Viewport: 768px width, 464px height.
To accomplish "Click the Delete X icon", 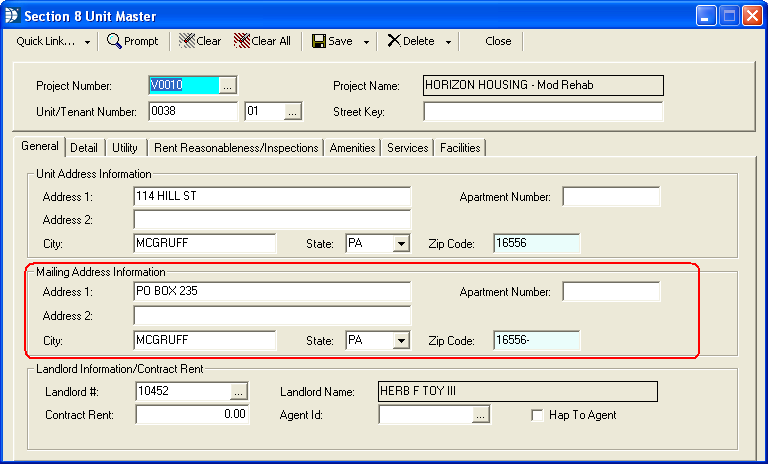I will point(394,41).
